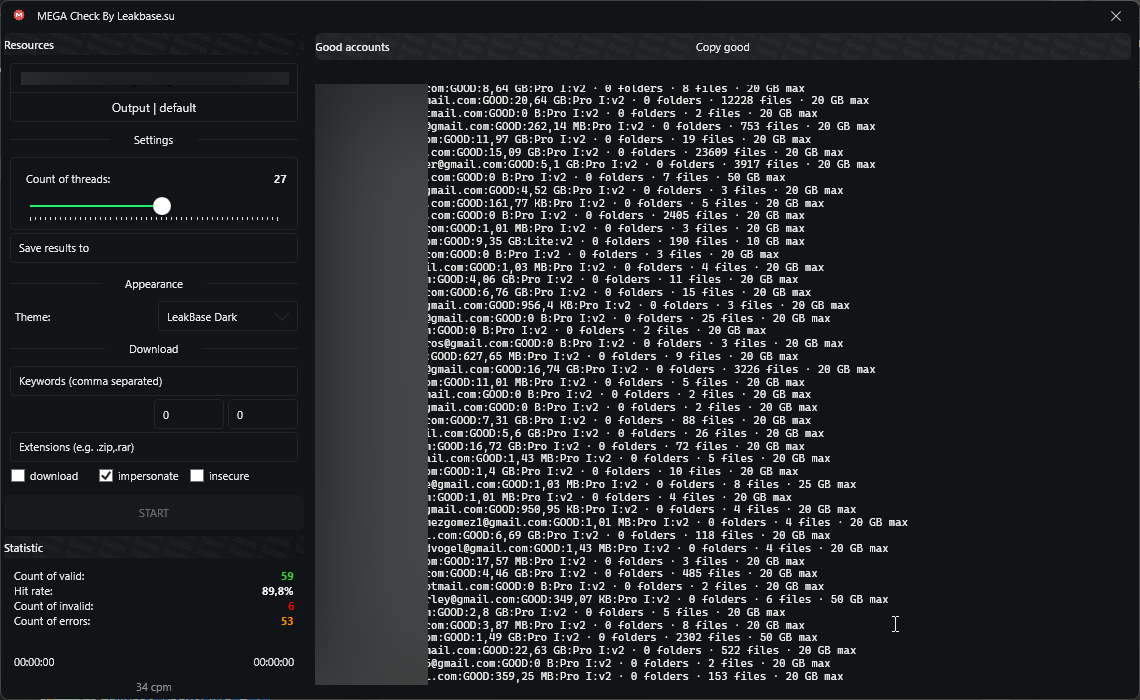Click the red MEGA icon in the title bar
The width and height of the screenshot is (1140, 700).
pos(19,15)
